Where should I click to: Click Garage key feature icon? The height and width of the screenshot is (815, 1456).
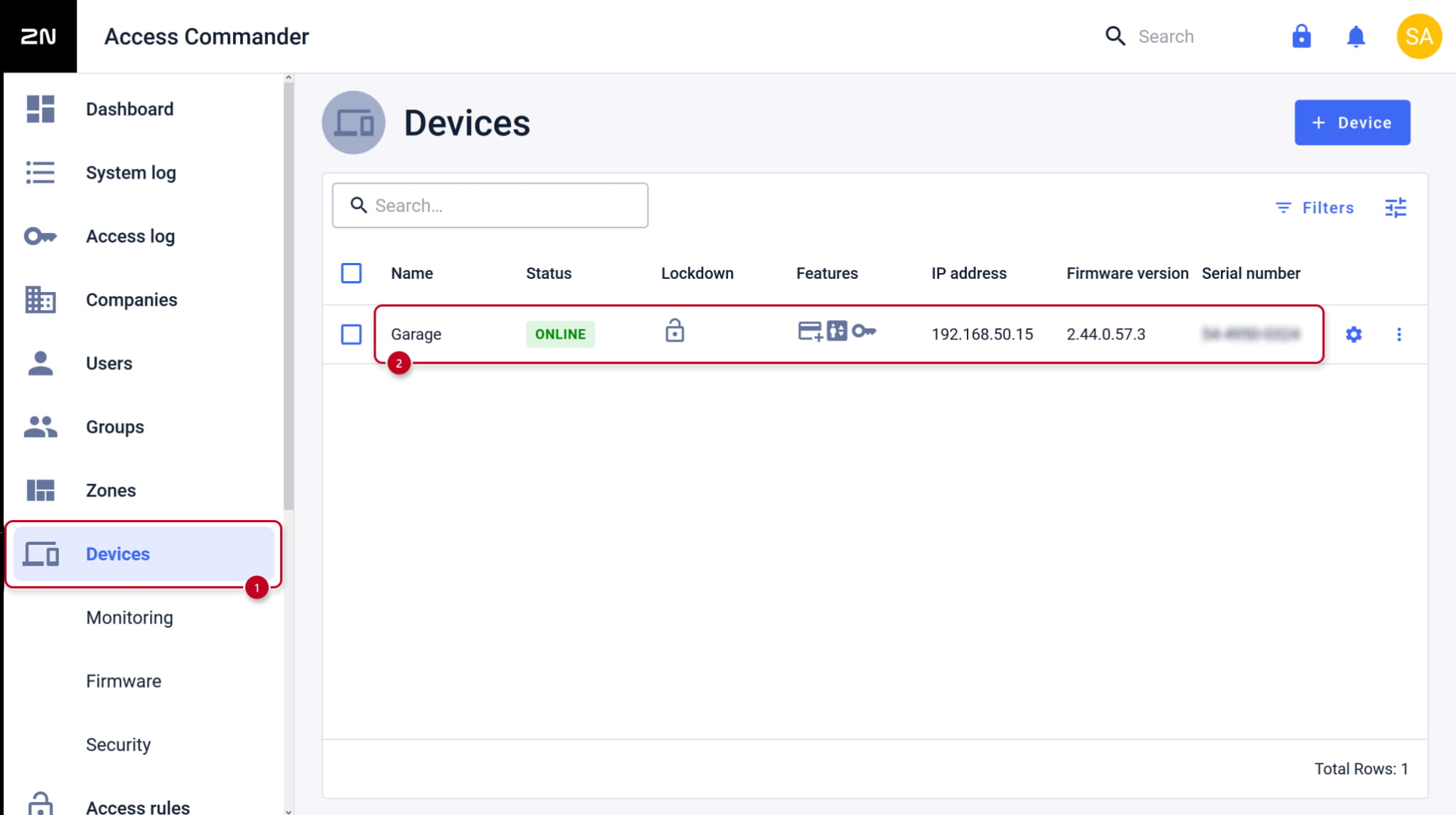(864, 331)
